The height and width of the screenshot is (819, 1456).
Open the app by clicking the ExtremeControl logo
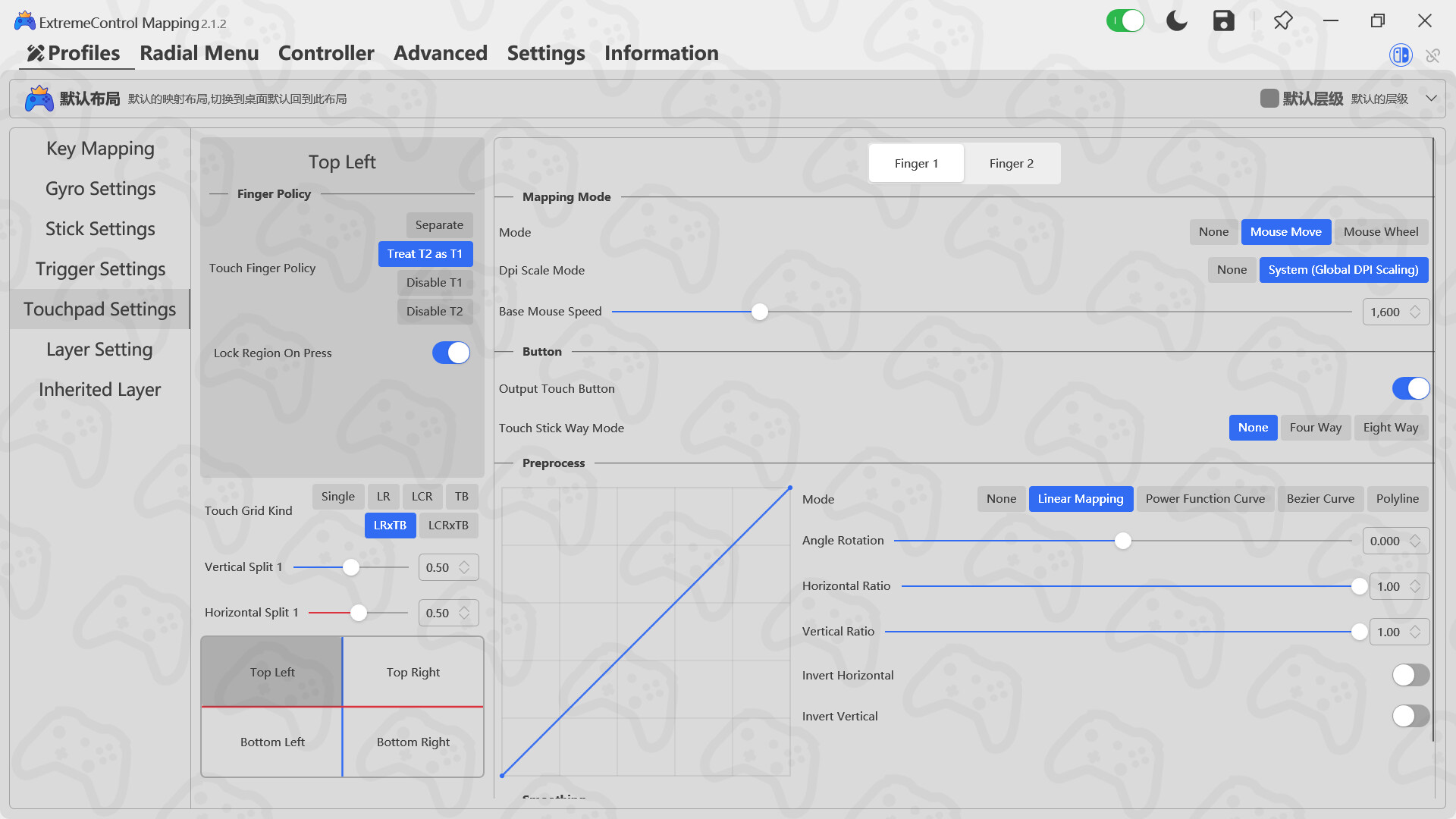24,20
